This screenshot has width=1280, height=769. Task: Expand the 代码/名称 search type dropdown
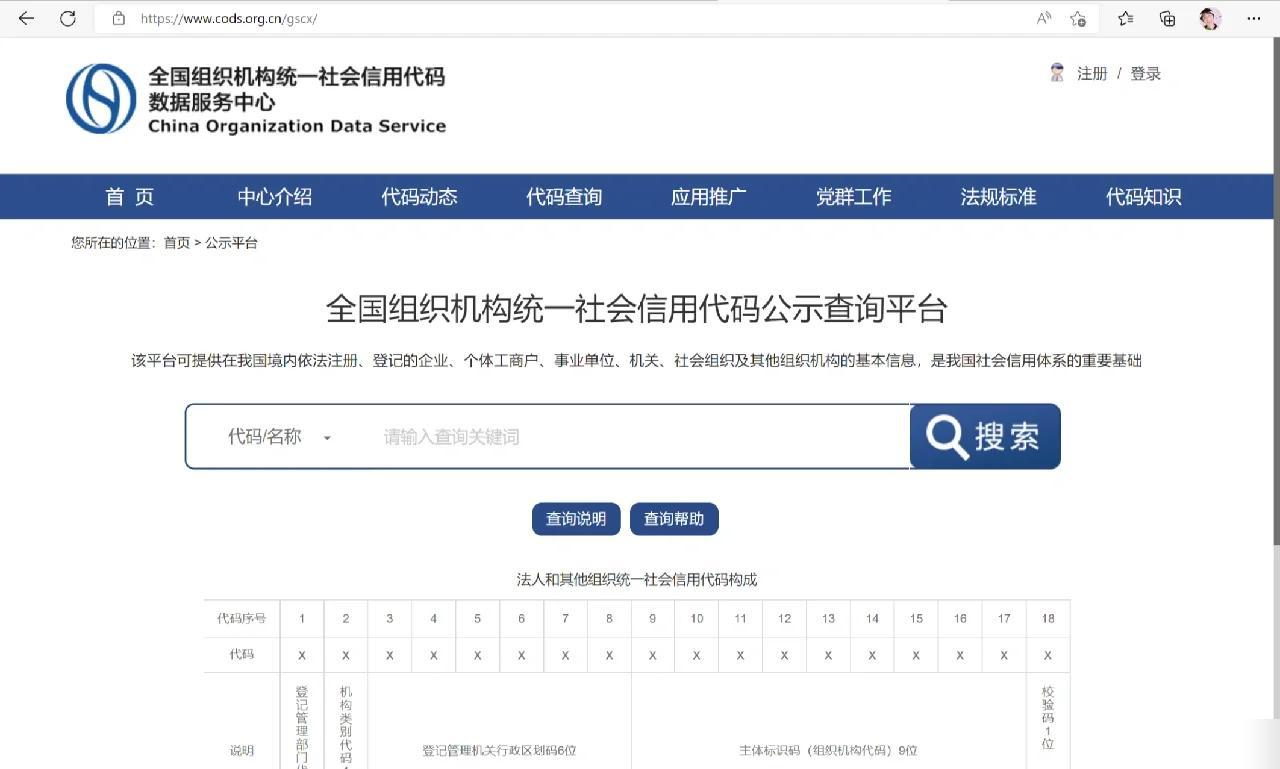tap(279, 437)
